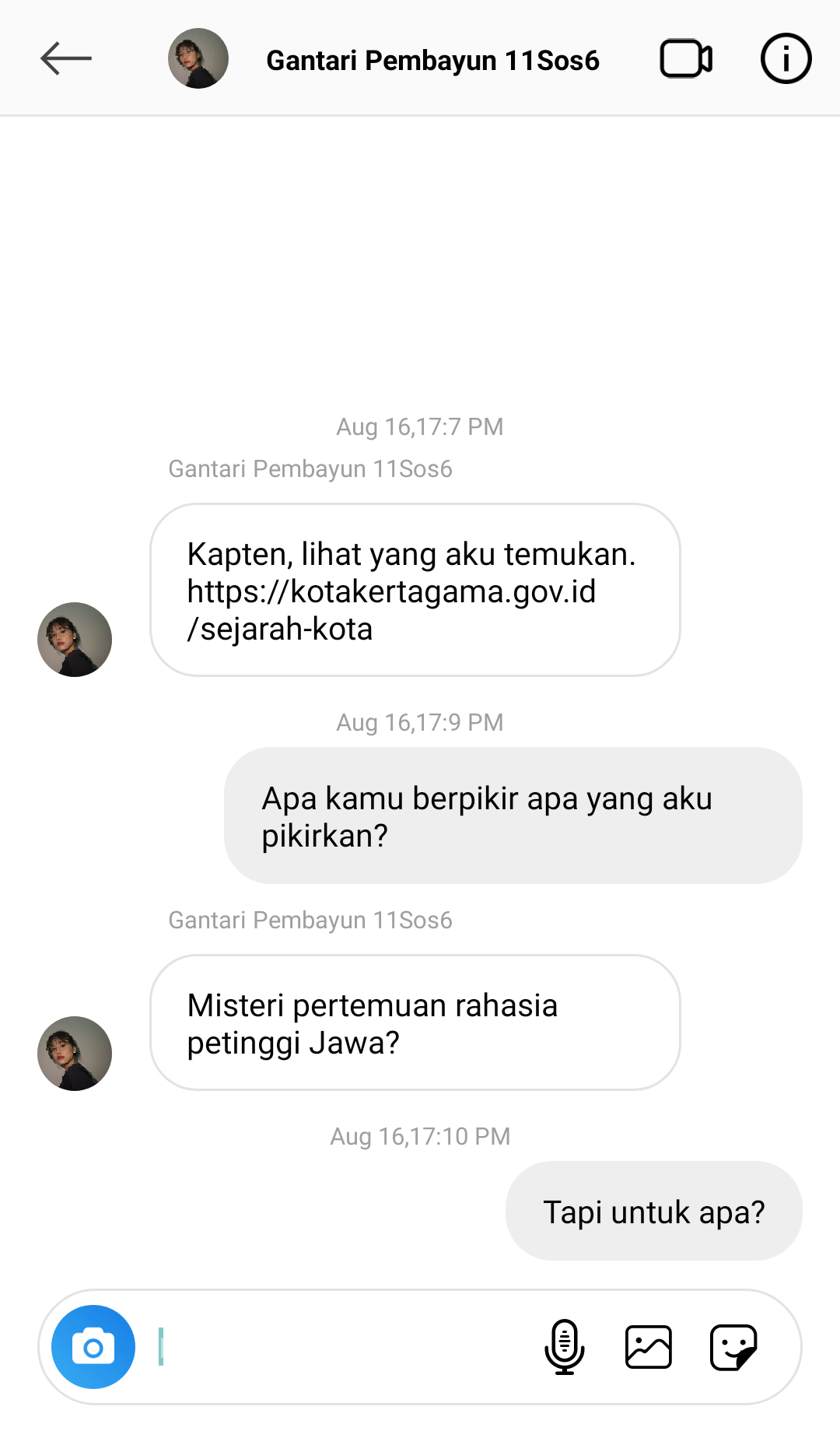The height and width of the screenshot is (1438, 840).
Task: Tap the Aug 16,17:9 PM timestamp
Action: [420, 722]
